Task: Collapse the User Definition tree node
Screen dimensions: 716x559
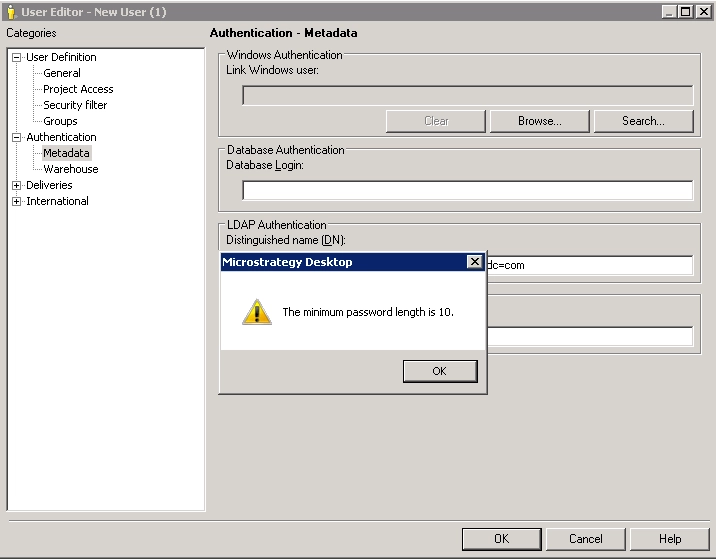Action: pos(16,57)
